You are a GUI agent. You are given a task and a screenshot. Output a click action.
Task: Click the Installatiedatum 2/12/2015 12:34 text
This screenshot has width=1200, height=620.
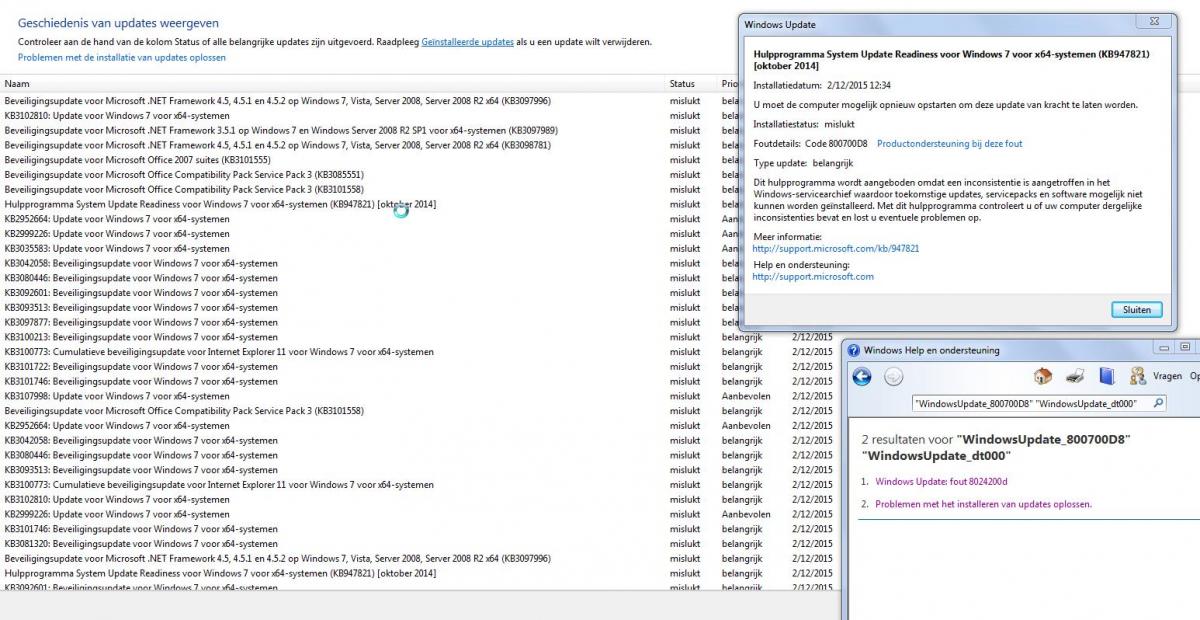coord(821,85)
